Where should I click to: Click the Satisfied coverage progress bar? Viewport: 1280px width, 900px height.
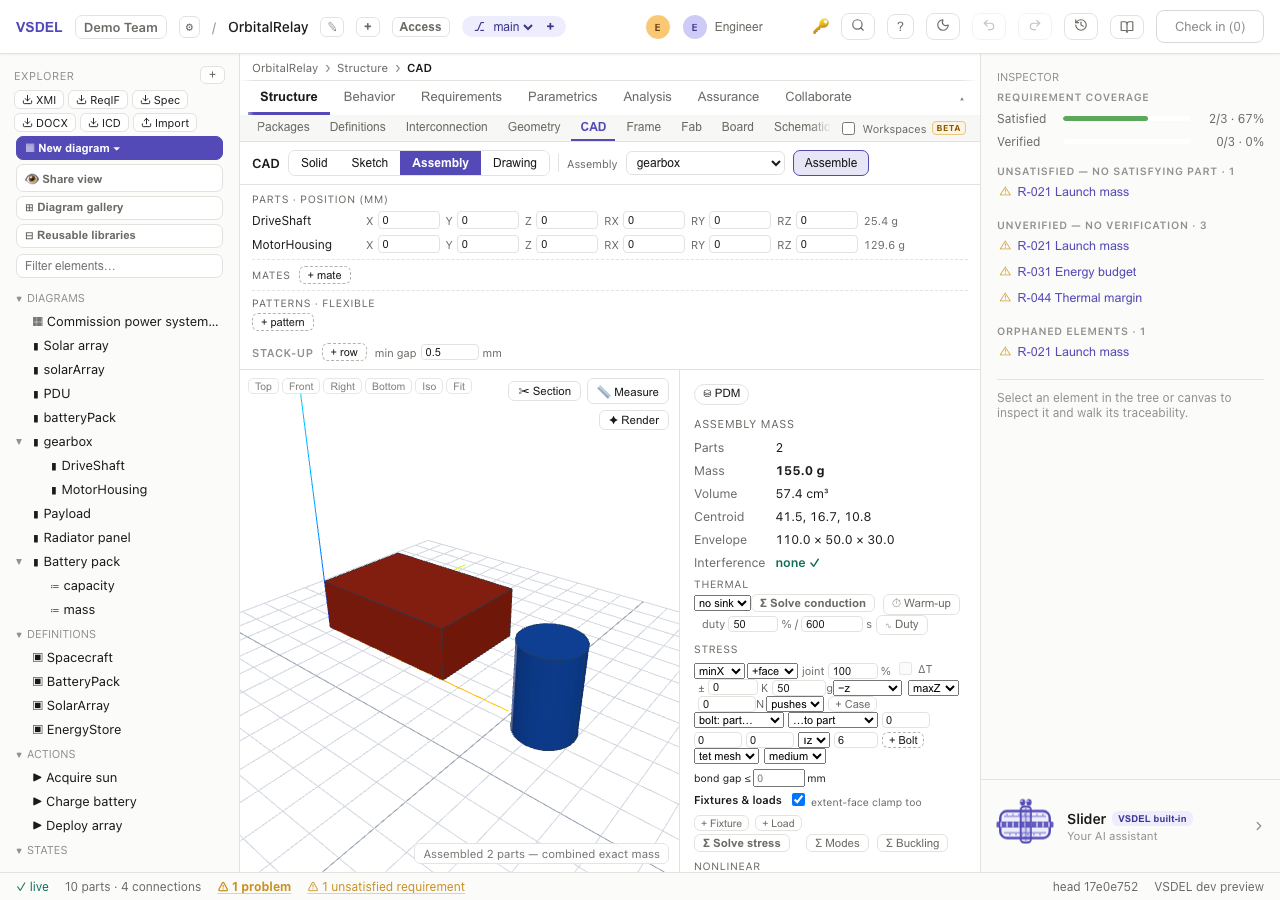click(x=1126, y=118)
